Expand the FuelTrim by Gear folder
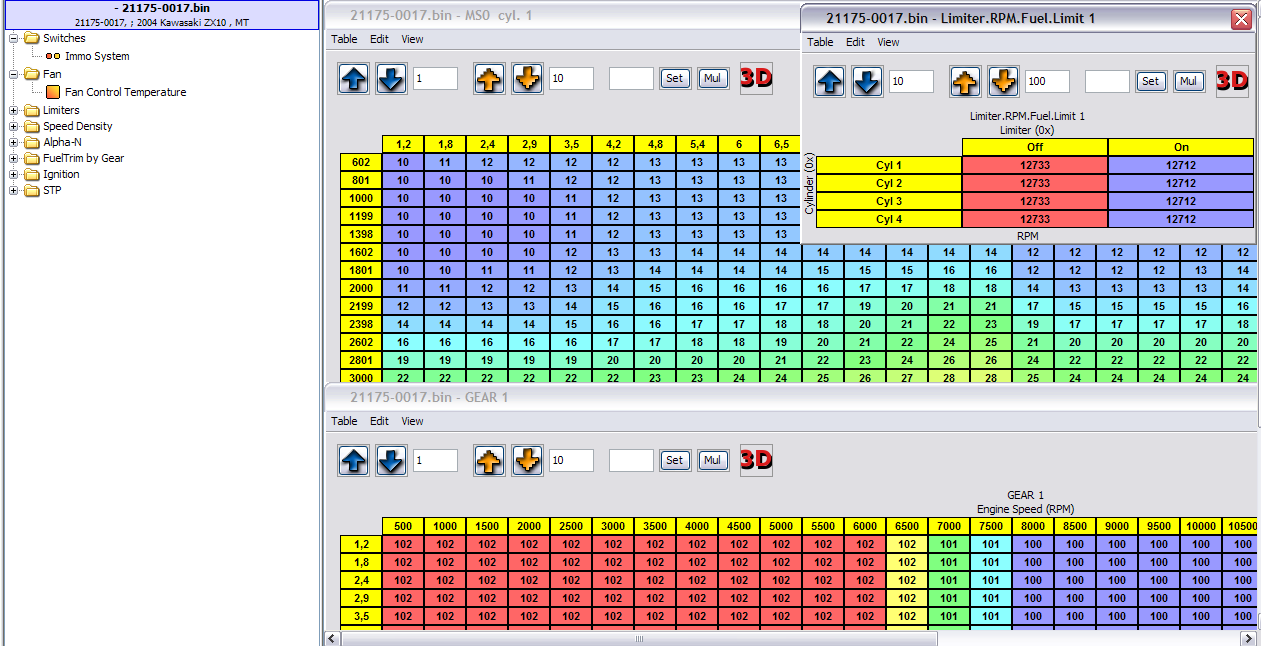 (x=14, y=159)
